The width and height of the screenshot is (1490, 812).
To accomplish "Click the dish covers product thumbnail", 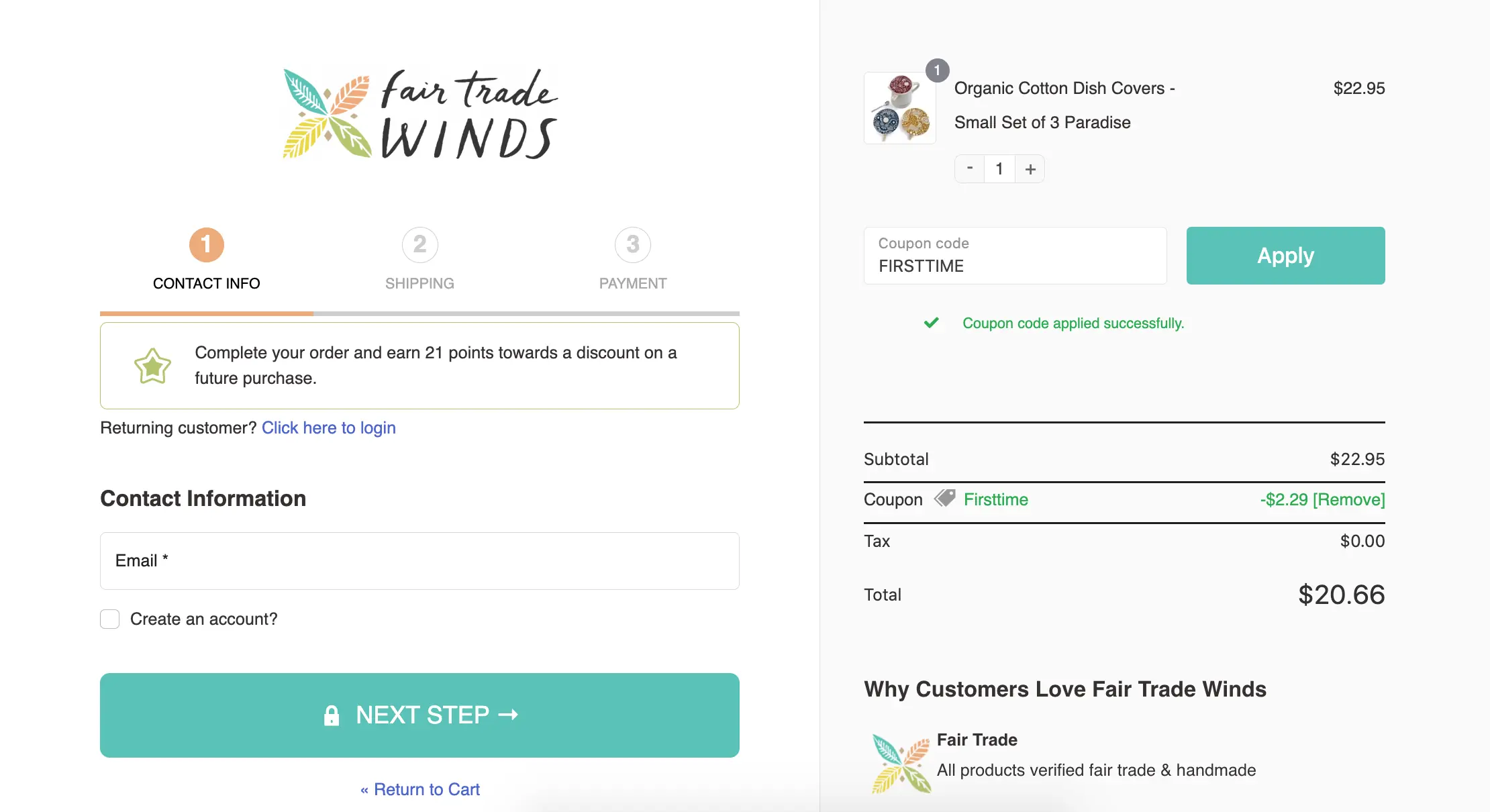I will click(x=899, y=108).
